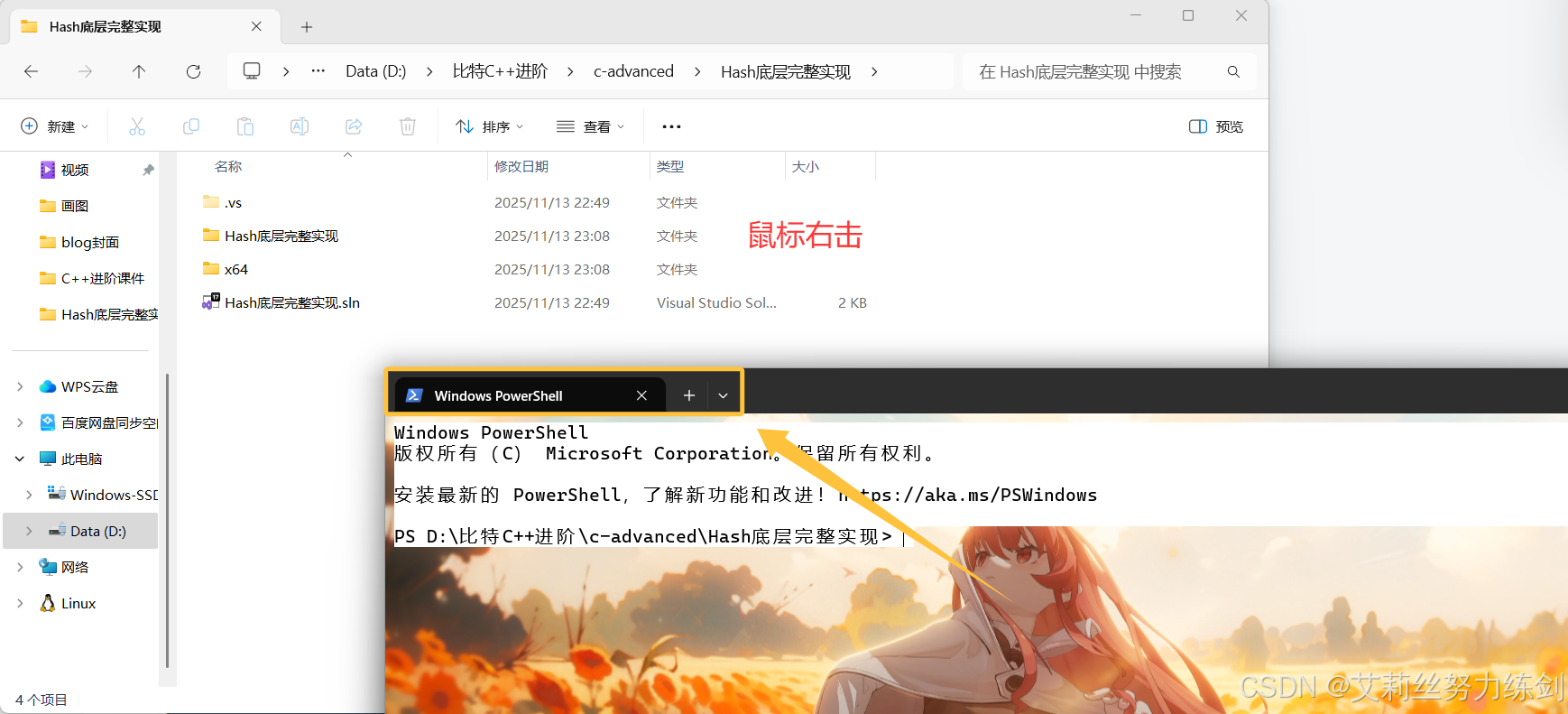Image resolution: width=1568 pixels, height=714 pixels.
Task: Sort by the 大小 column header
Action: [806, 166]
